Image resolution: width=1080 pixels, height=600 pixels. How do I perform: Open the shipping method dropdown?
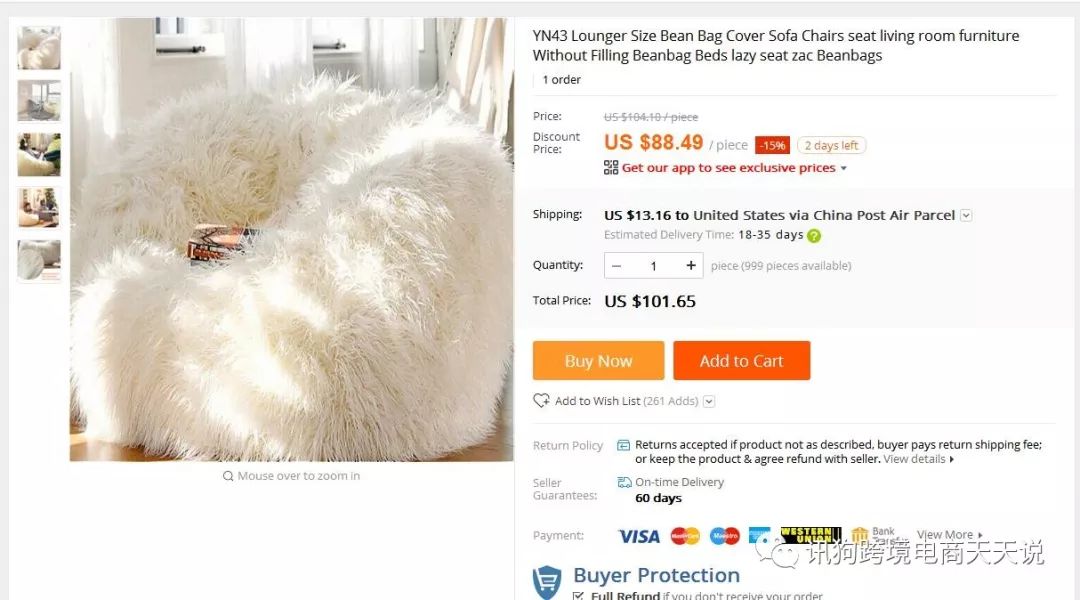click(966, 215)
